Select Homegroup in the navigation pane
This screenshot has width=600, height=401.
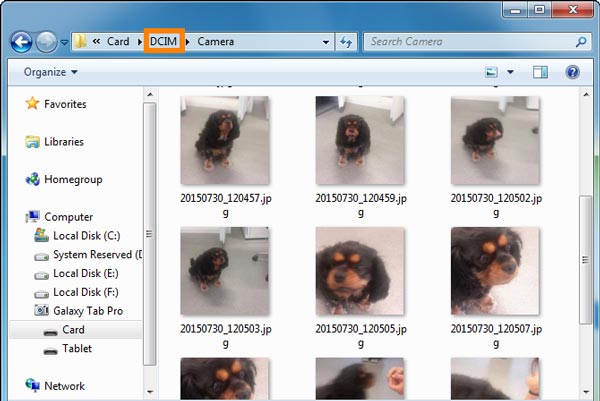[73, 179]
